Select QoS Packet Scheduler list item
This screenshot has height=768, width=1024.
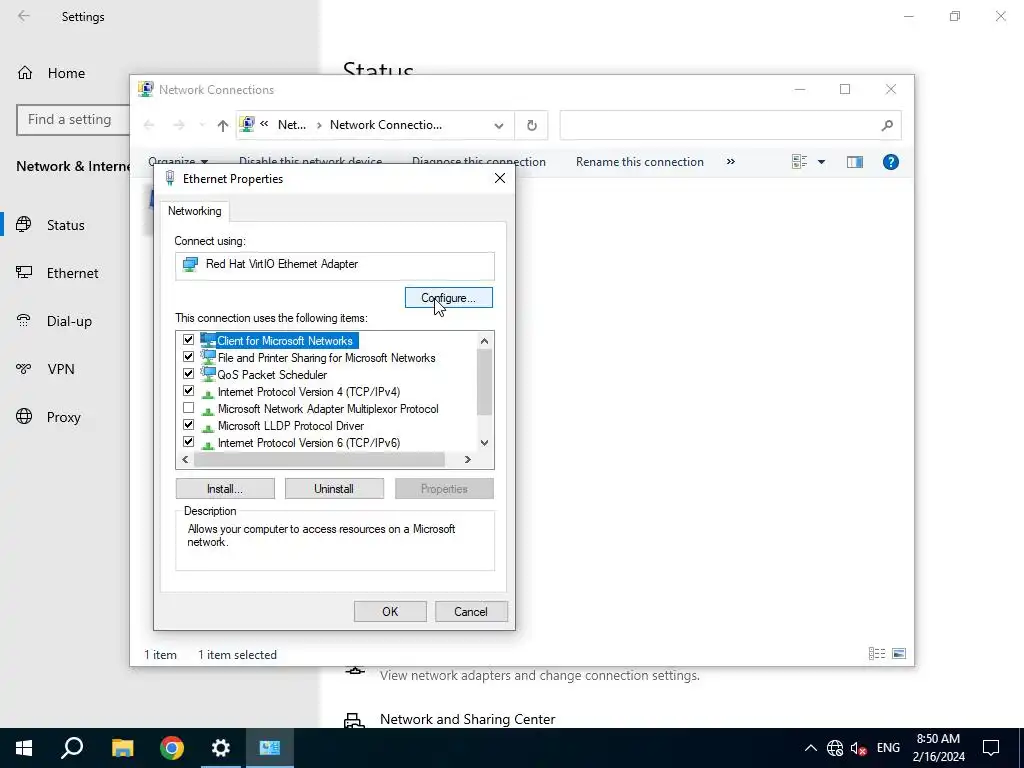[272, 375]
